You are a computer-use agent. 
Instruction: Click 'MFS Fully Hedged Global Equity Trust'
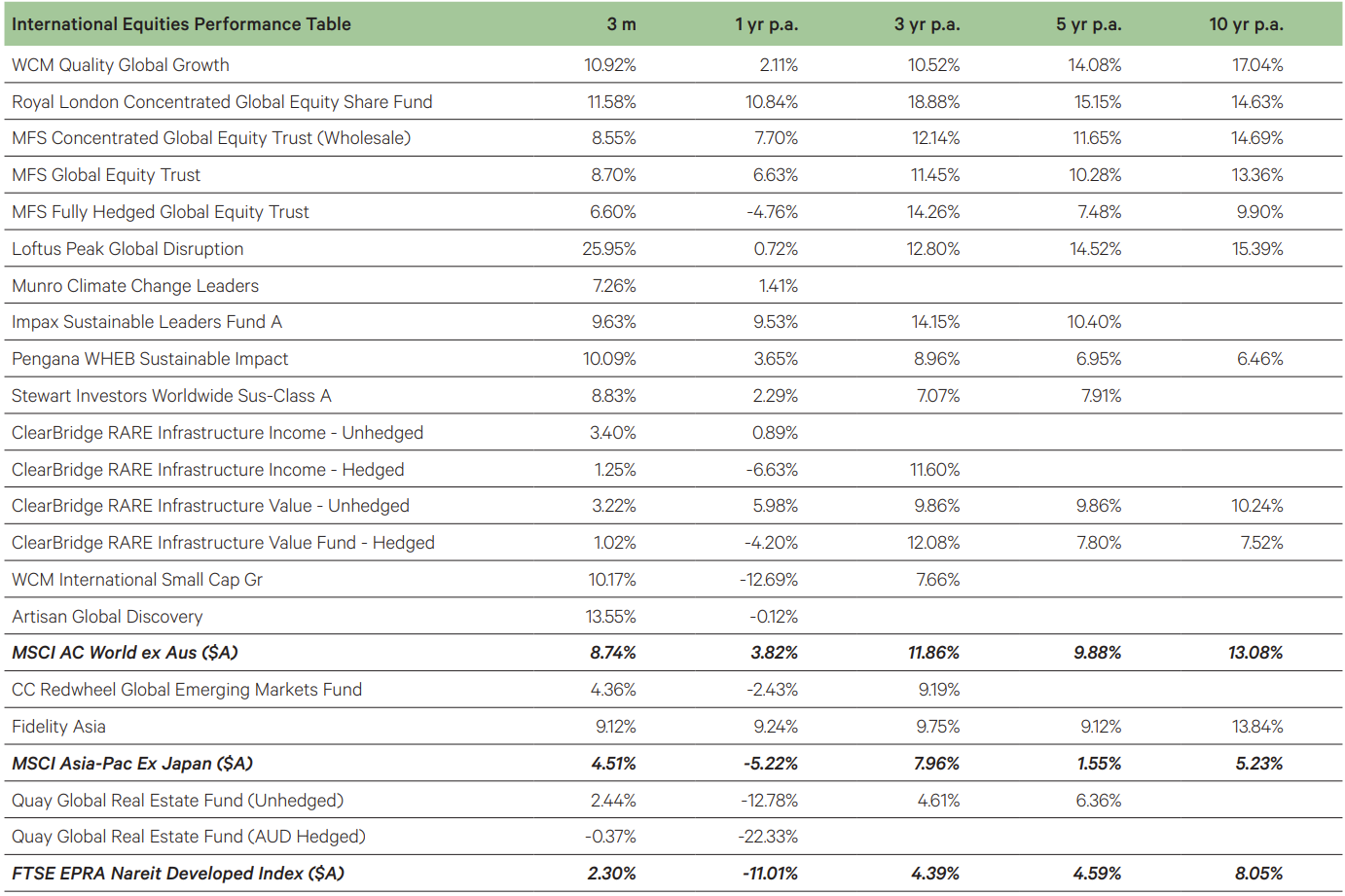point(161,212)
